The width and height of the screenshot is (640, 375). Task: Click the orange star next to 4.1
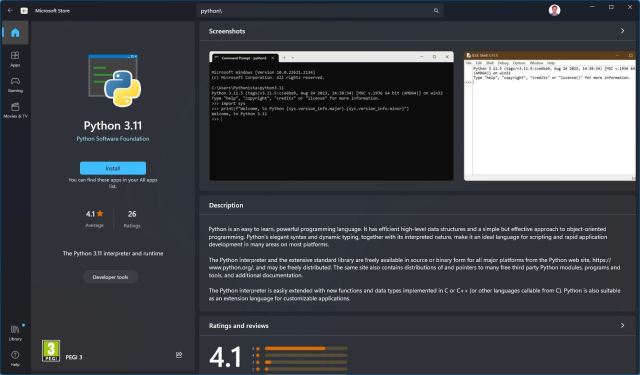100,213
